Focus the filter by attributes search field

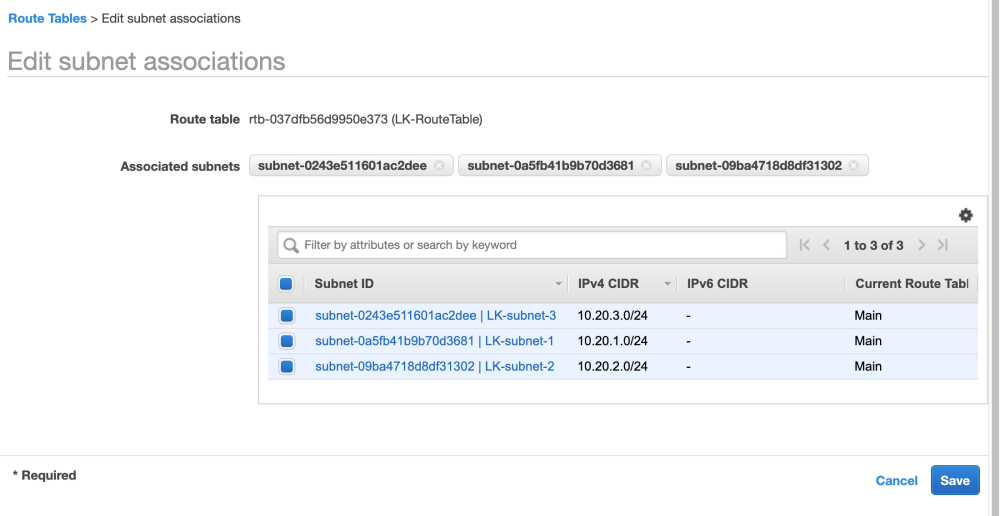click(x=540, y=245)
